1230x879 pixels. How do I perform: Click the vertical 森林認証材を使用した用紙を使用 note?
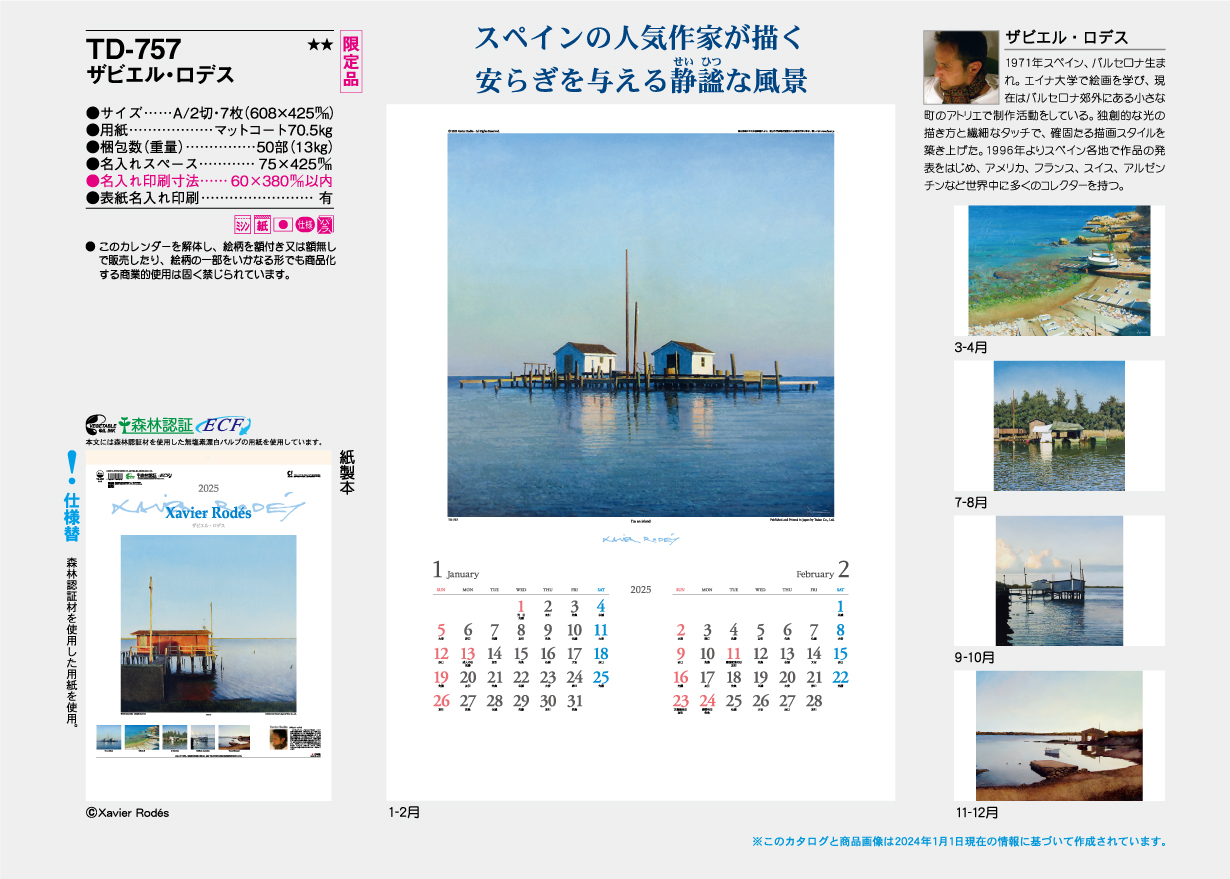(71, 643)
